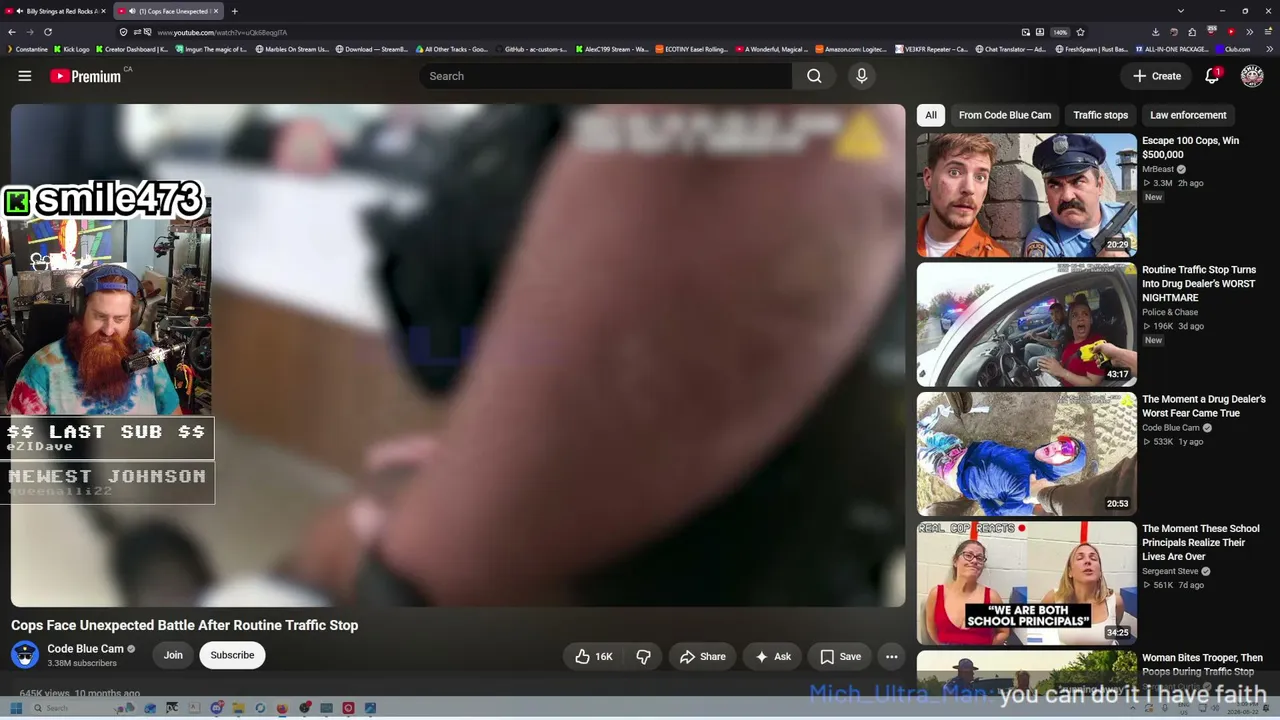Open the YouTube guide hamburger menu
Screen dimensions: 1280x720
click(x=25, y=76)
